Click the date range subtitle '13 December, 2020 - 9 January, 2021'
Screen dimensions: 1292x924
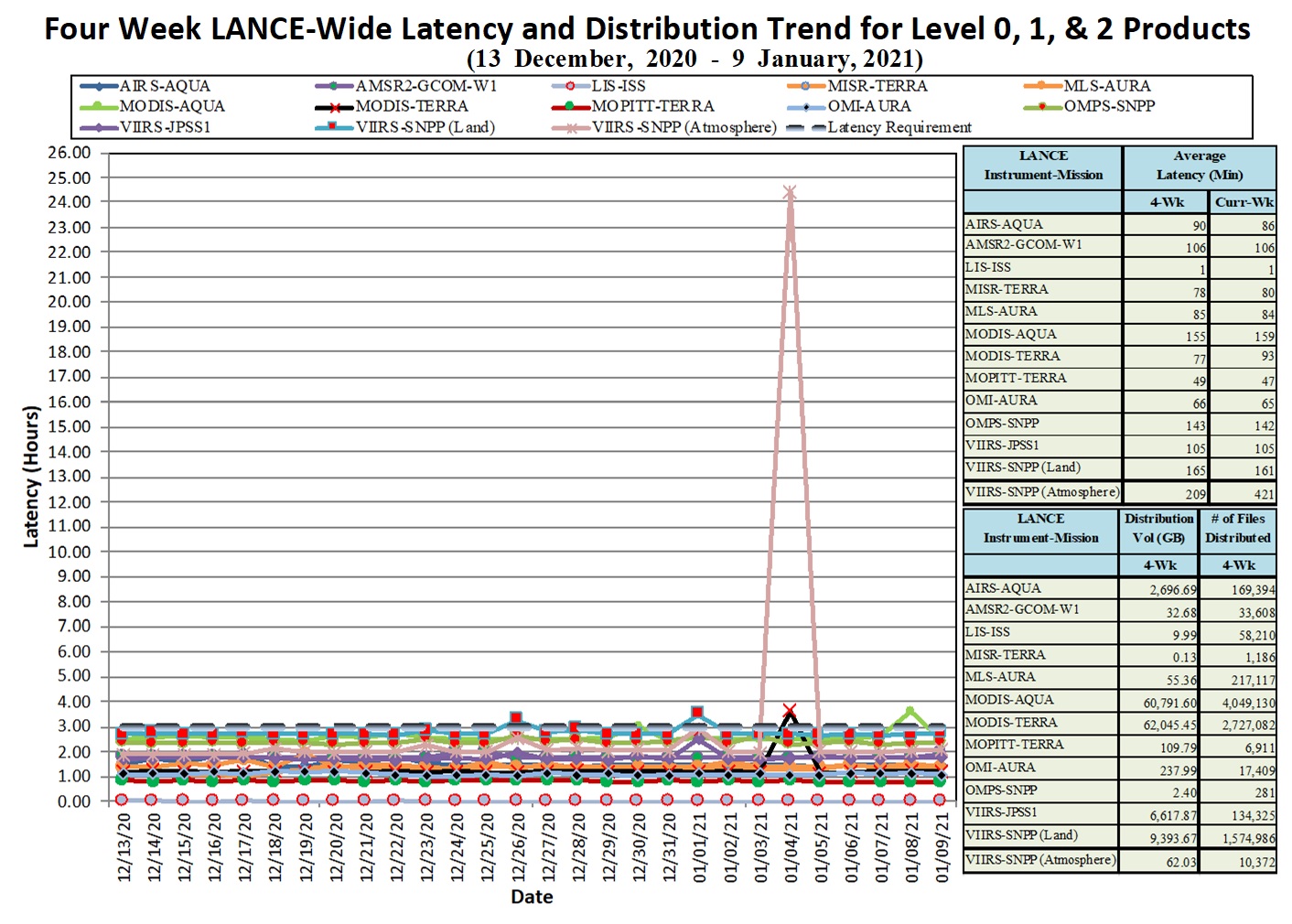694,59
